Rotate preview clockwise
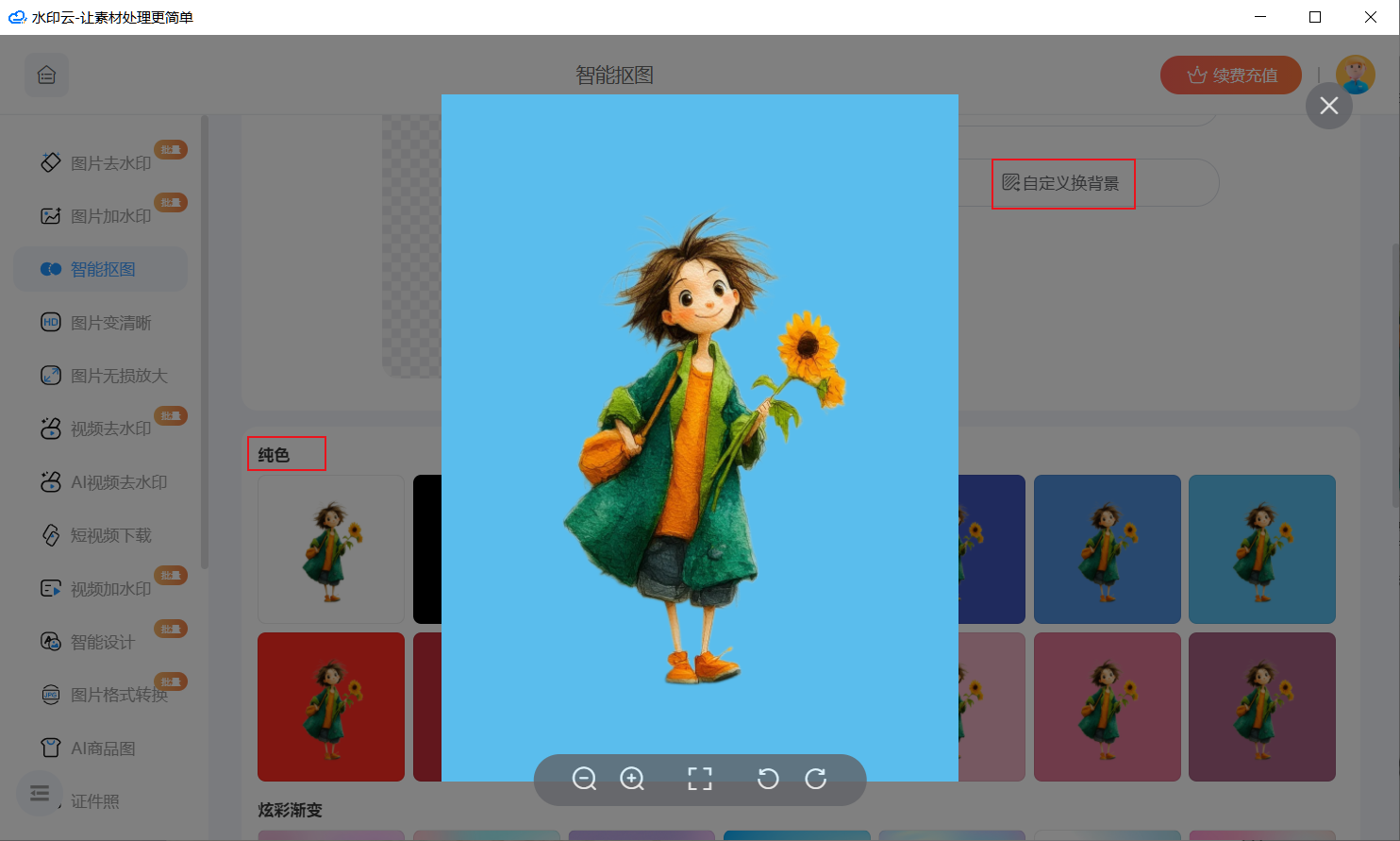The image size is (1400, 841). 816,779
